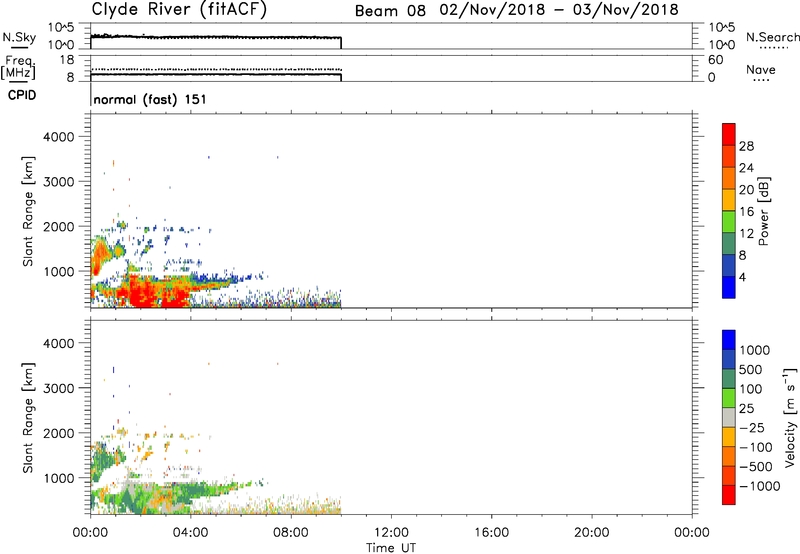Pick the blue top segment of Velocity colorbar
The height and width of the screenshot is (554, 800).
pyautogui.click(x=729, y=340)
